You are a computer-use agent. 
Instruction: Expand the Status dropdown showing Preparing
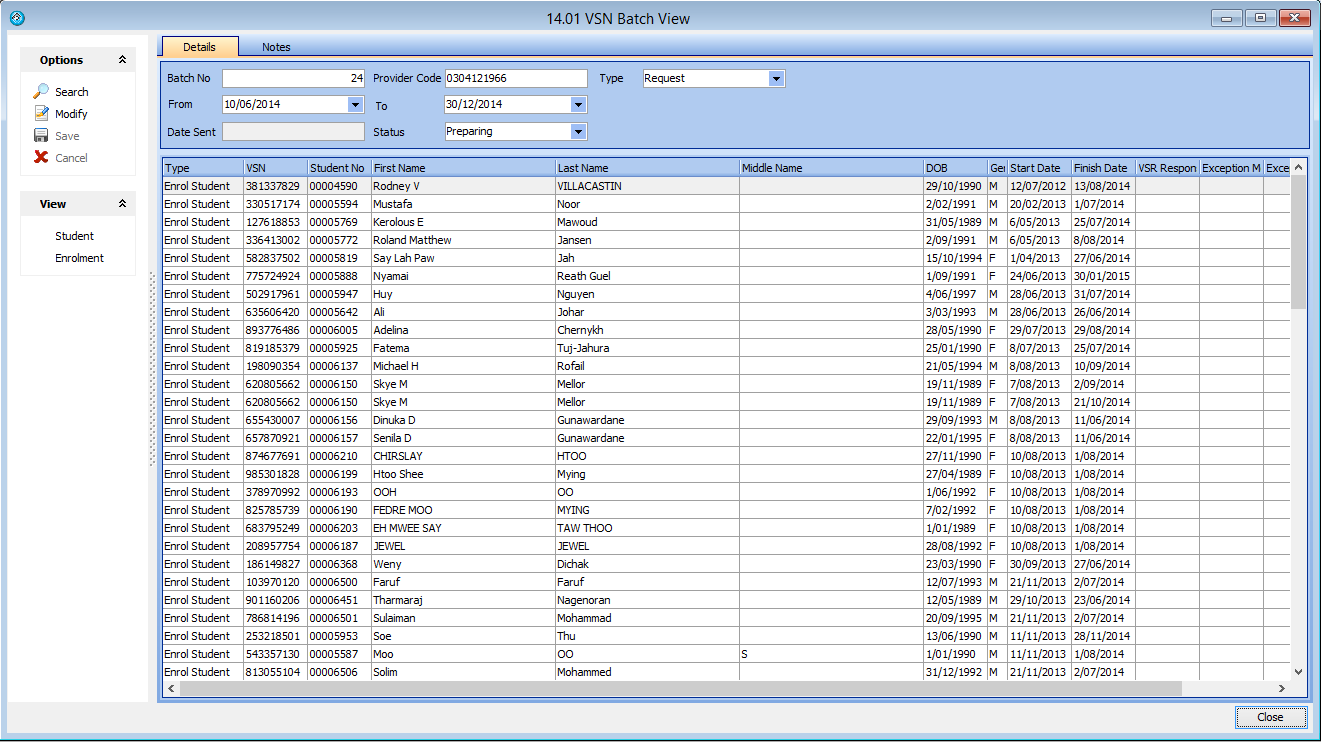[577, 132]
